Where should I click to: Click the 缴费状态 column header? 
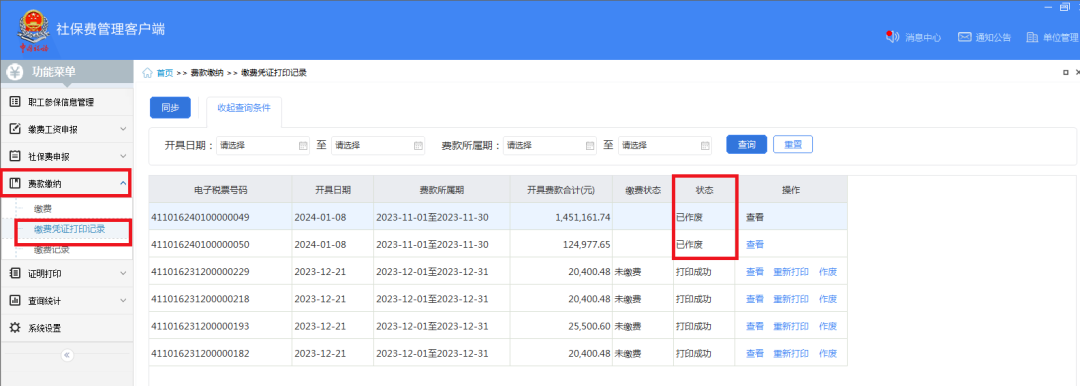click(643, 190)
